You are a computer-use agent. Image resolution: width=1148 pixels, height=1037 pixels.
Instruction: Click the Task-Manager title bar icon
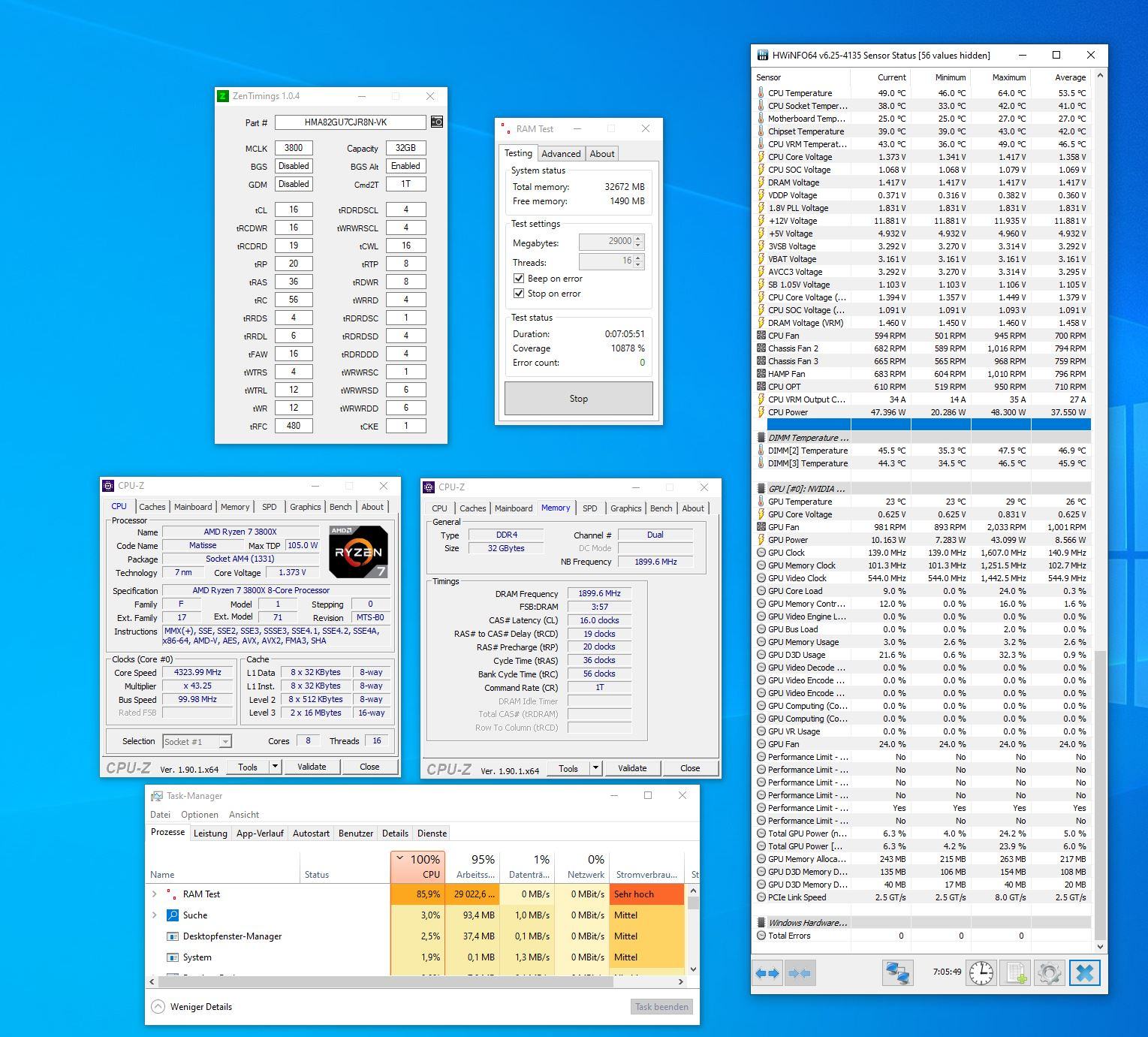[157, 796]
